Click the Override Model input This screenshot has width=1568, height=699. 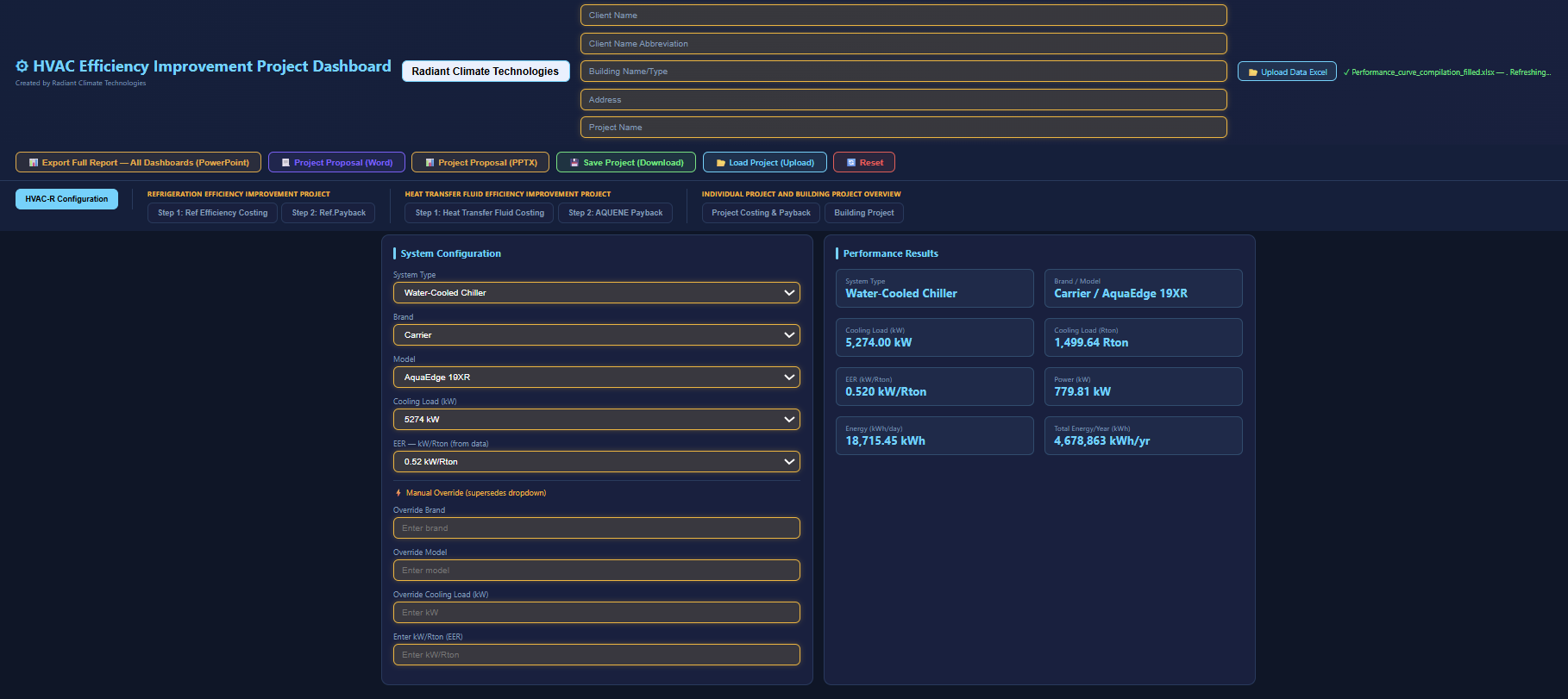coord(597,571)
